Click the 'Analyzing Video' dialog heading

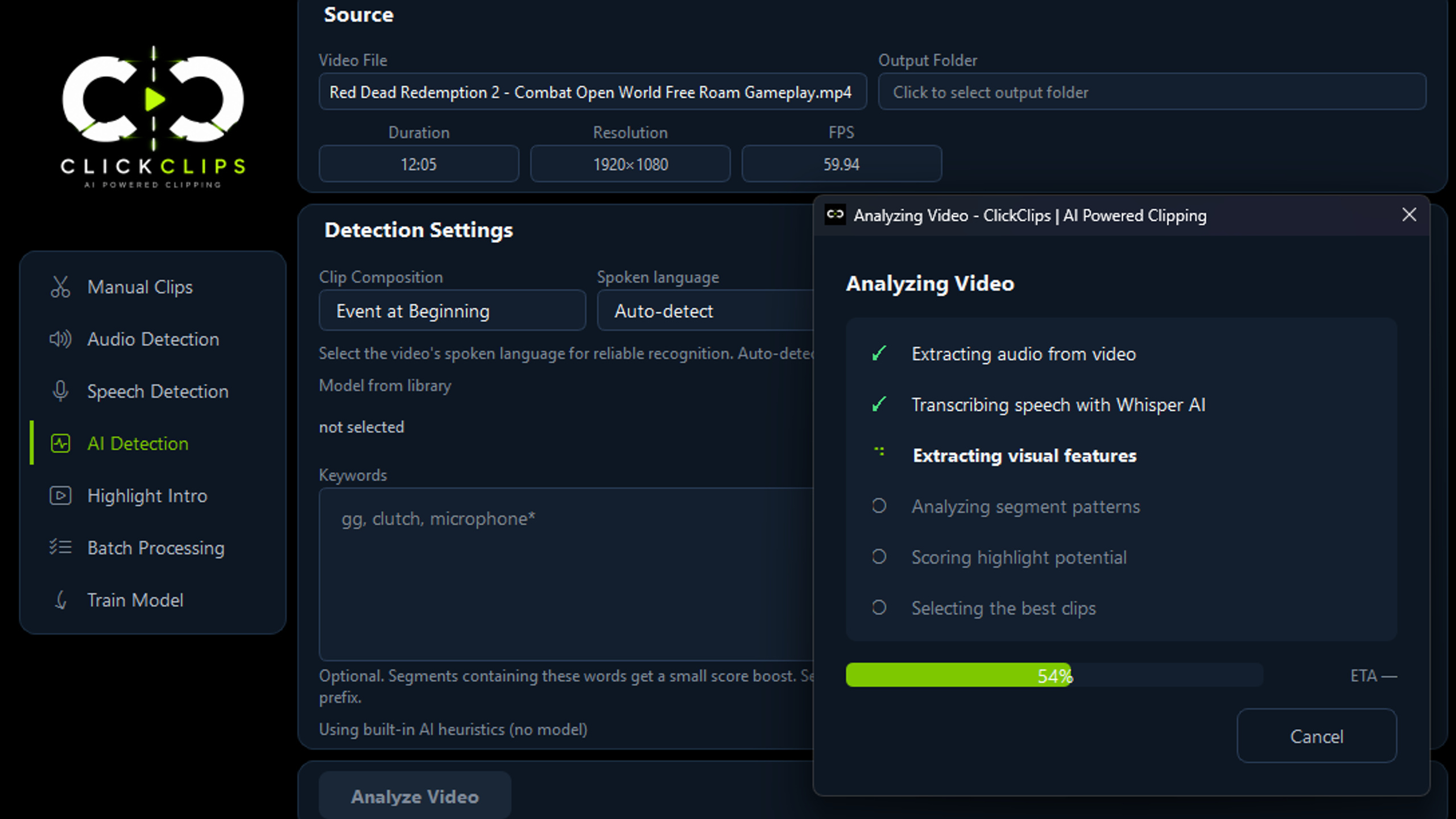[930, 283]
